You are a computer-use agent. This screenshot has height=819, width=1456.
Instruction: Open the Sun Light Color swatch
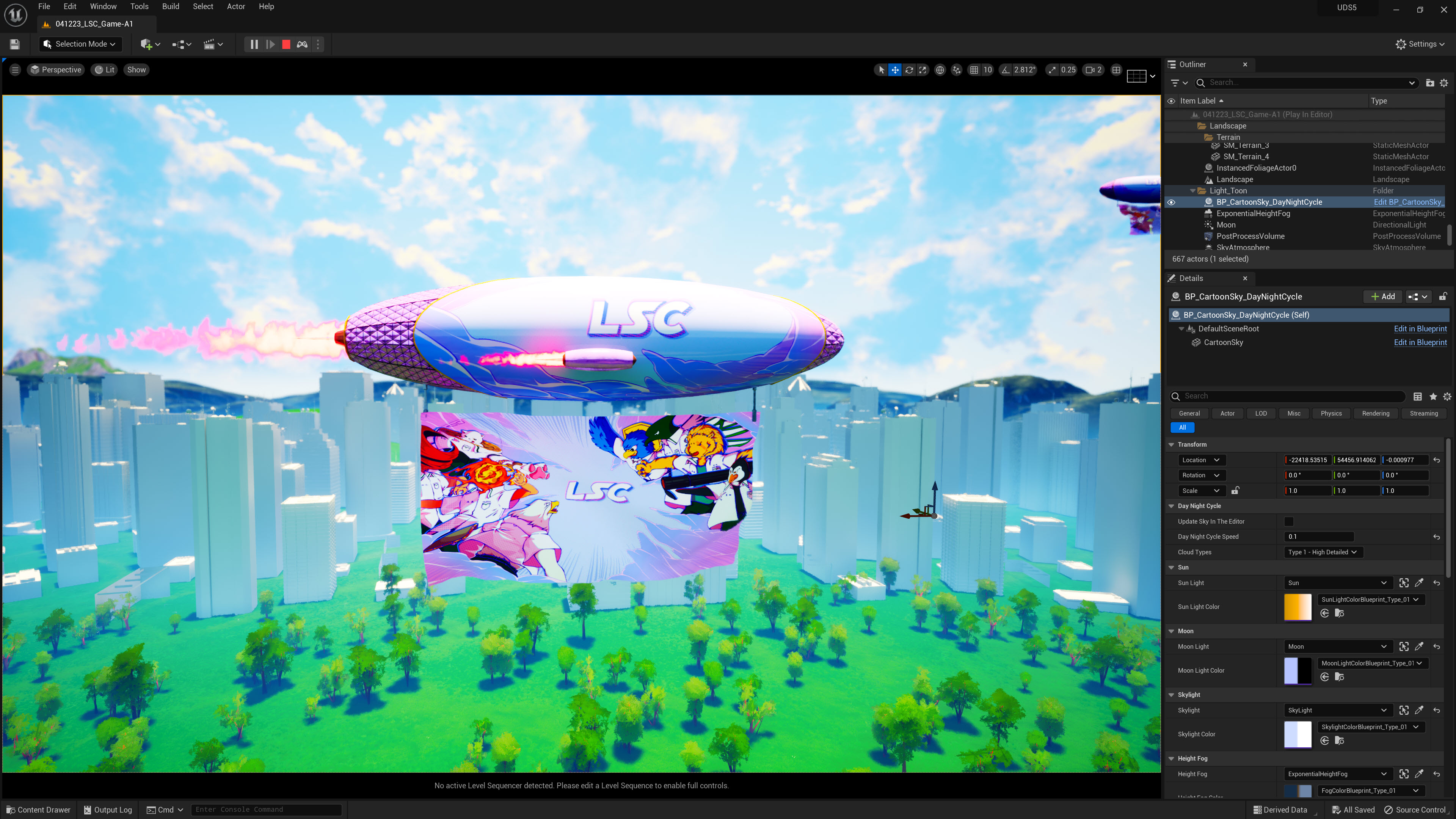(x=1297, y=607)
